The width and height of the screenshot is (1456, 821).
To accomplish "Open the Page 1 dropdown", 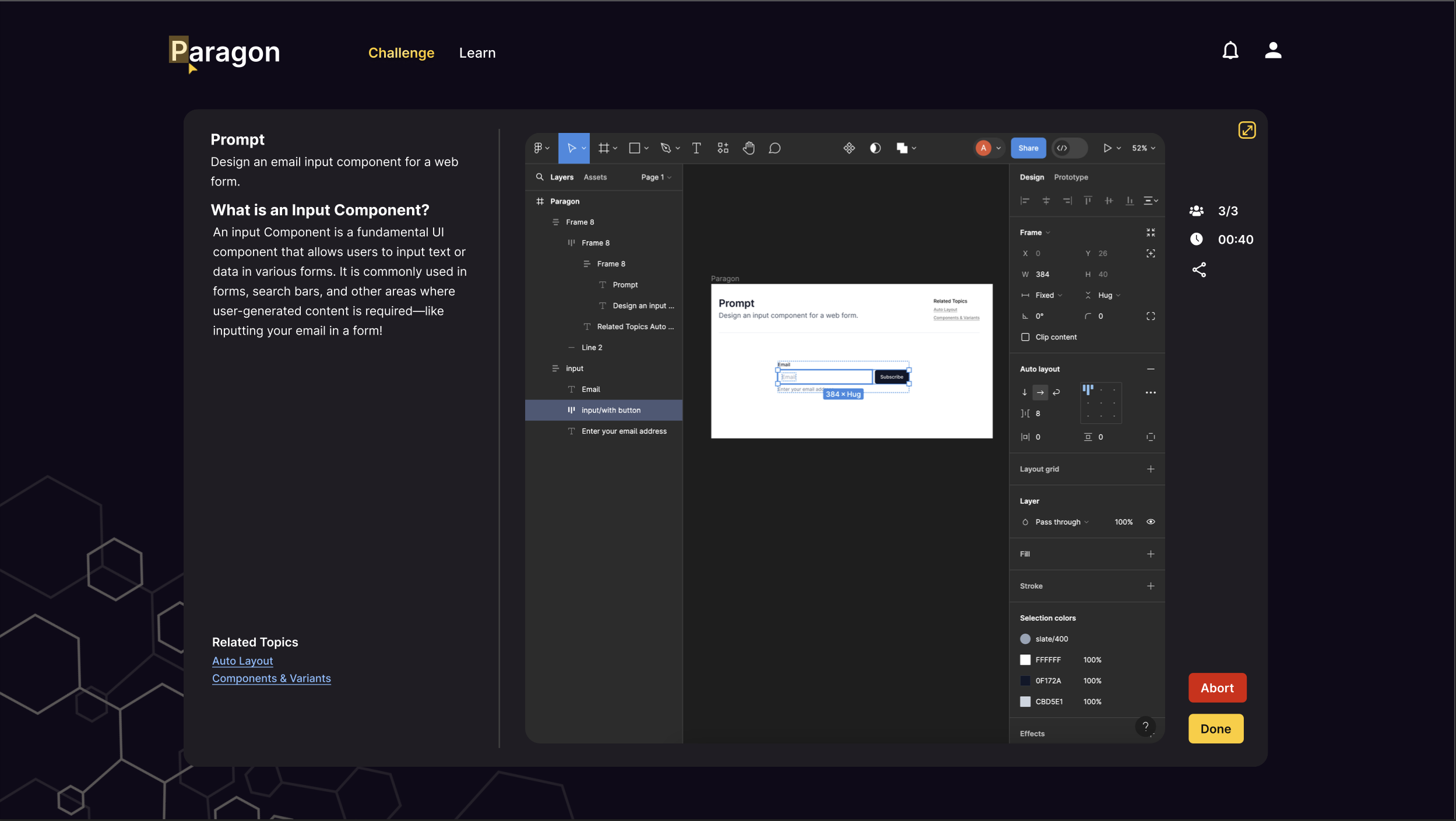I will 656,177.
